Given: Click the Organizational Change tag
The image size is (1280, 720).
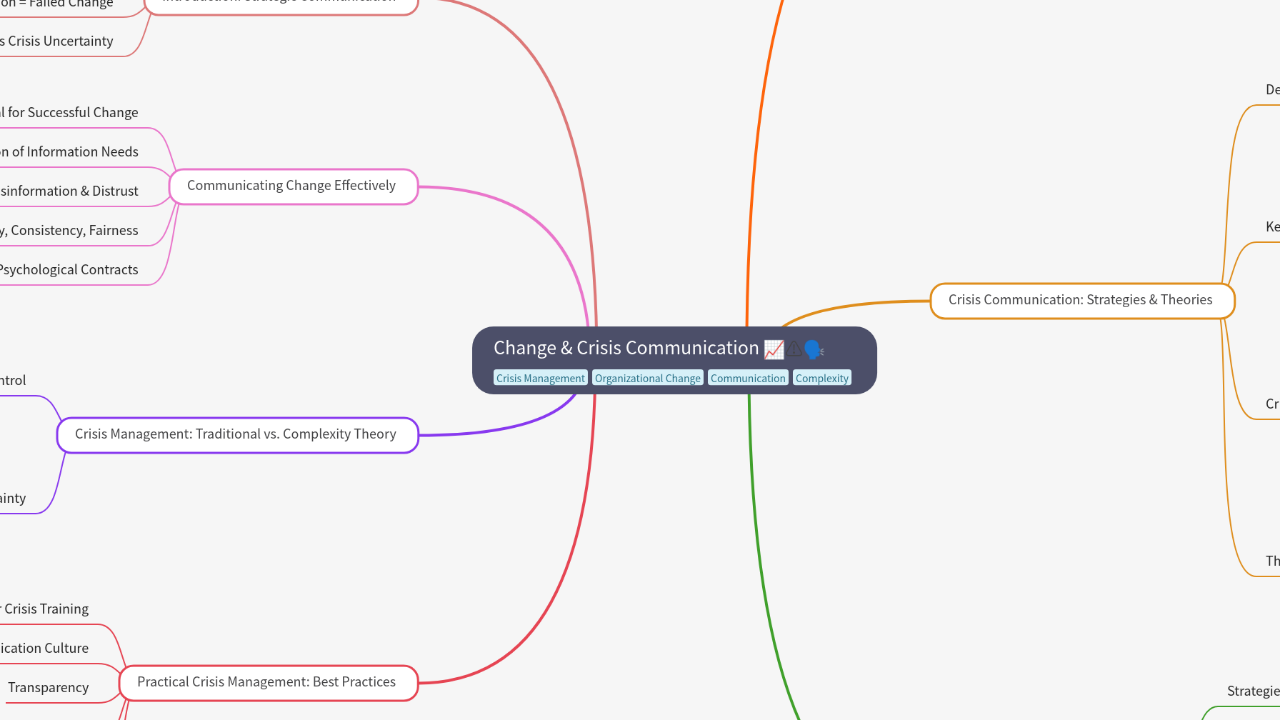Looking at the screenshot, I should point(648,378).
